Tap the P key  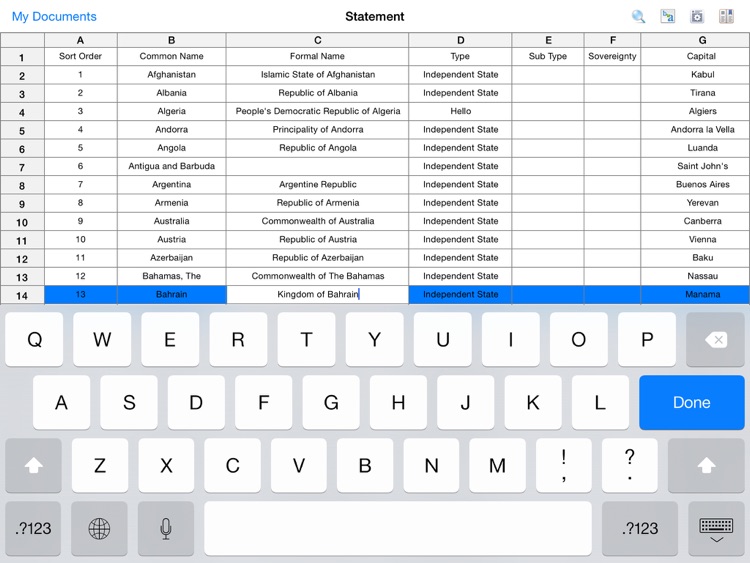(647, 340)
